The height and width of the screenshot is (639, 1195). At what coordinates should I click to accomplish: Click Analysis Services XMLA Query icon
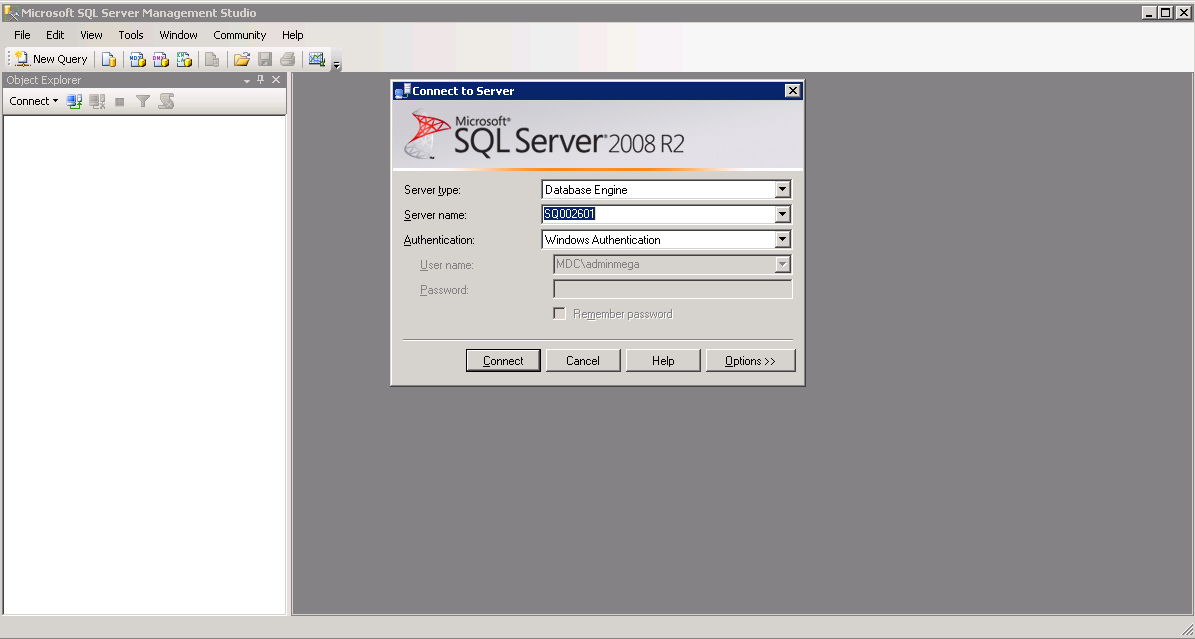(184, 59)
